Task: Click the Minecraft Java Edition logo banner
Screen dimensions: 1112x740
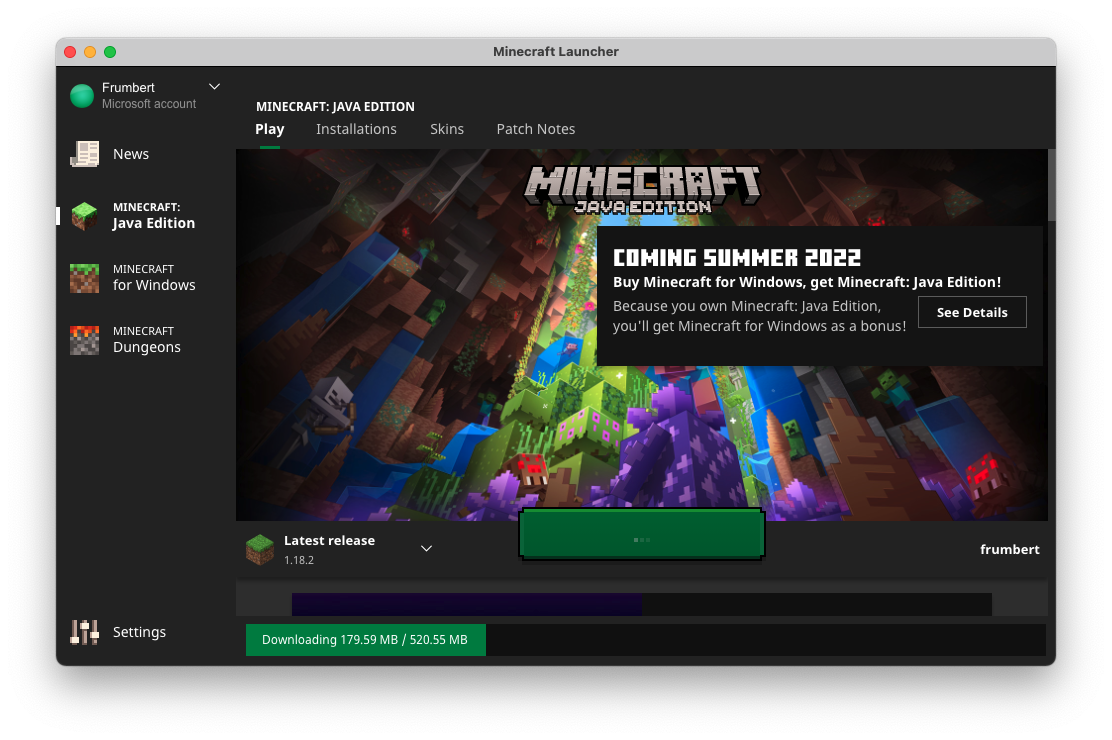Action: click(x=642, y=189)
